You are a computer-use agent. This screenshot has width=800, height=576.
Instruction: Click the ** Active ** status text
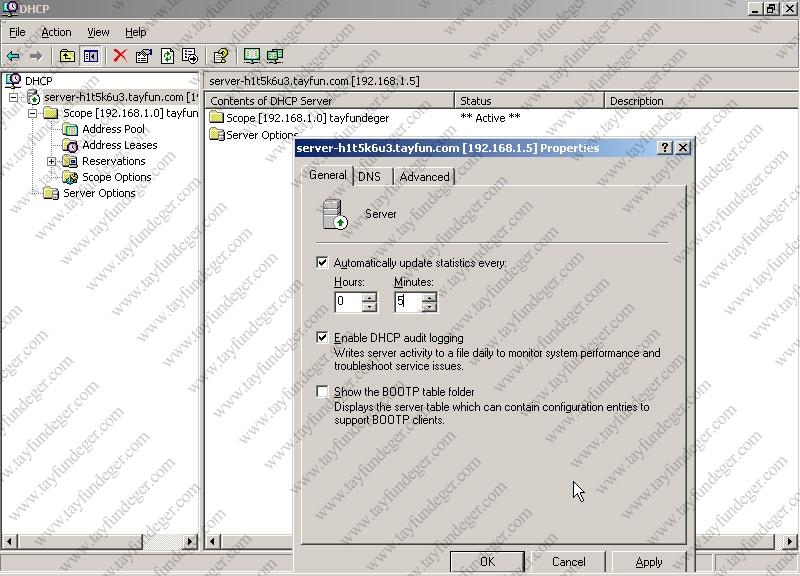pyautogui.click(x=490, y=118)
